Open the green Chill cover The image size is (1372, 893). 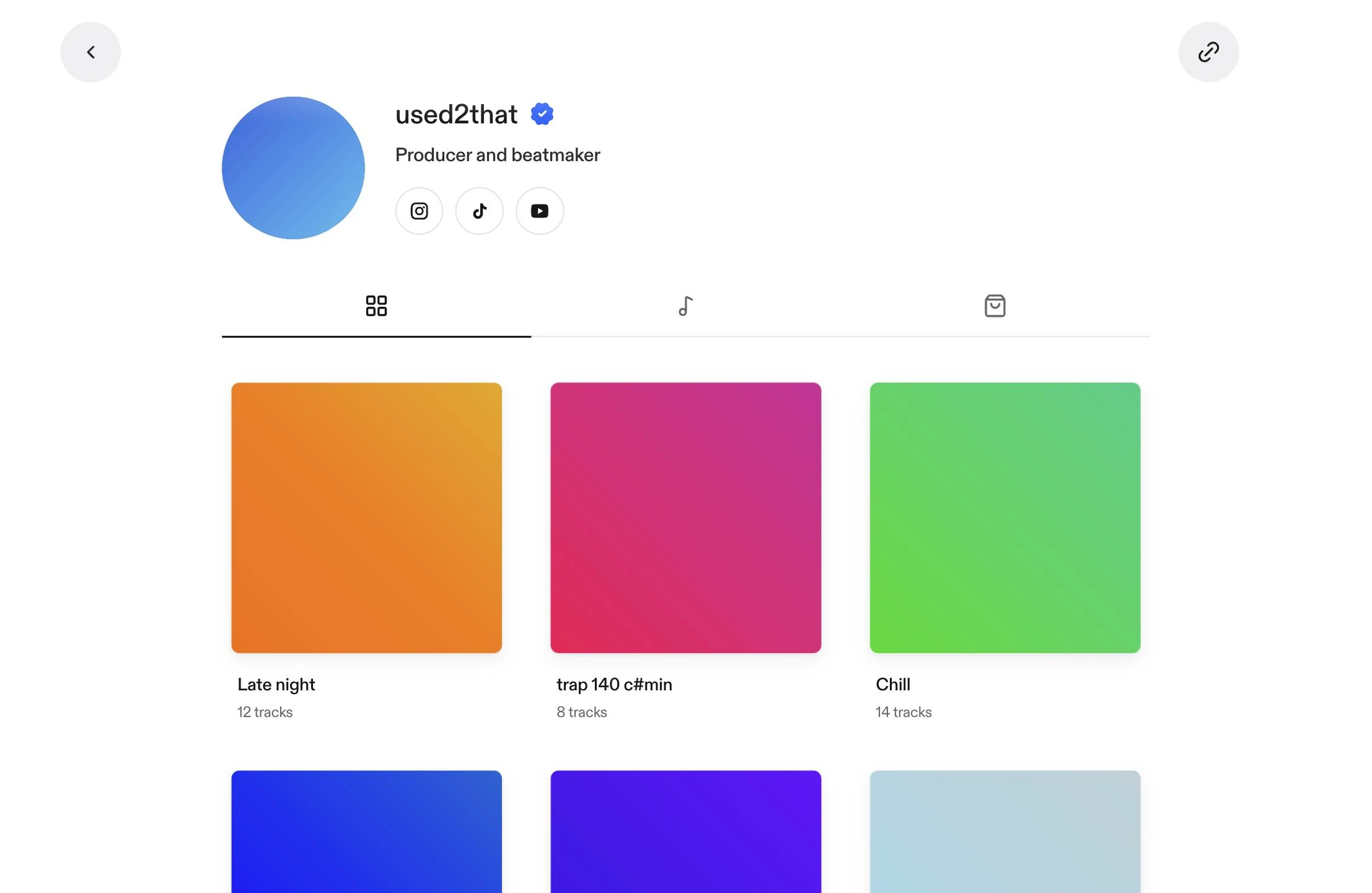[1005, 518]
